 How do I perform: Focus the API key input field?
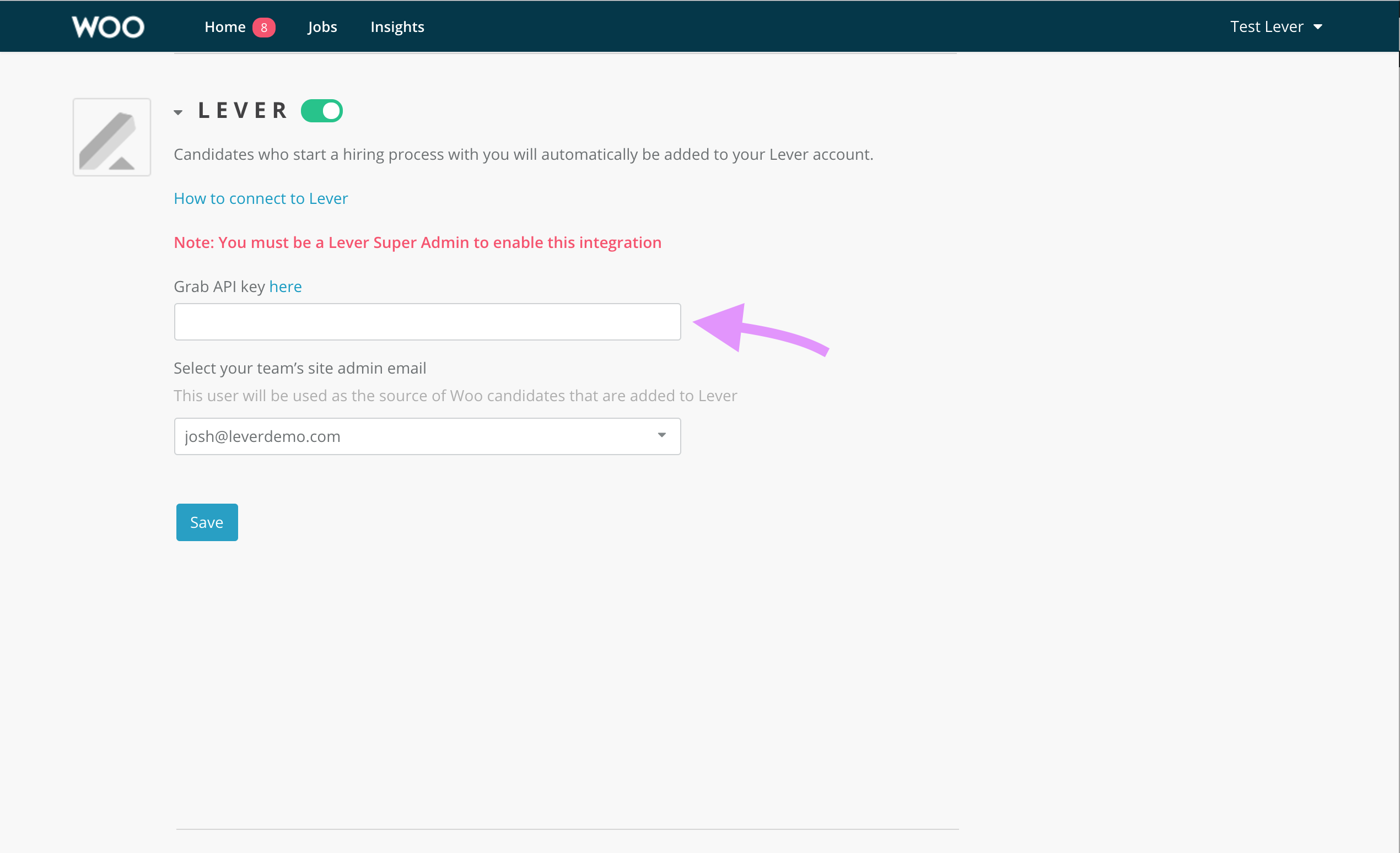coord(427,322)
